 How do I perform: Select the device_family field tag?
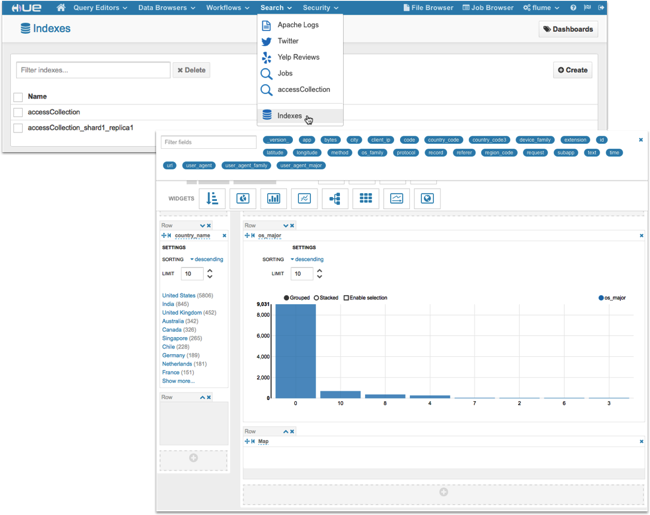[x=535, y=140]
